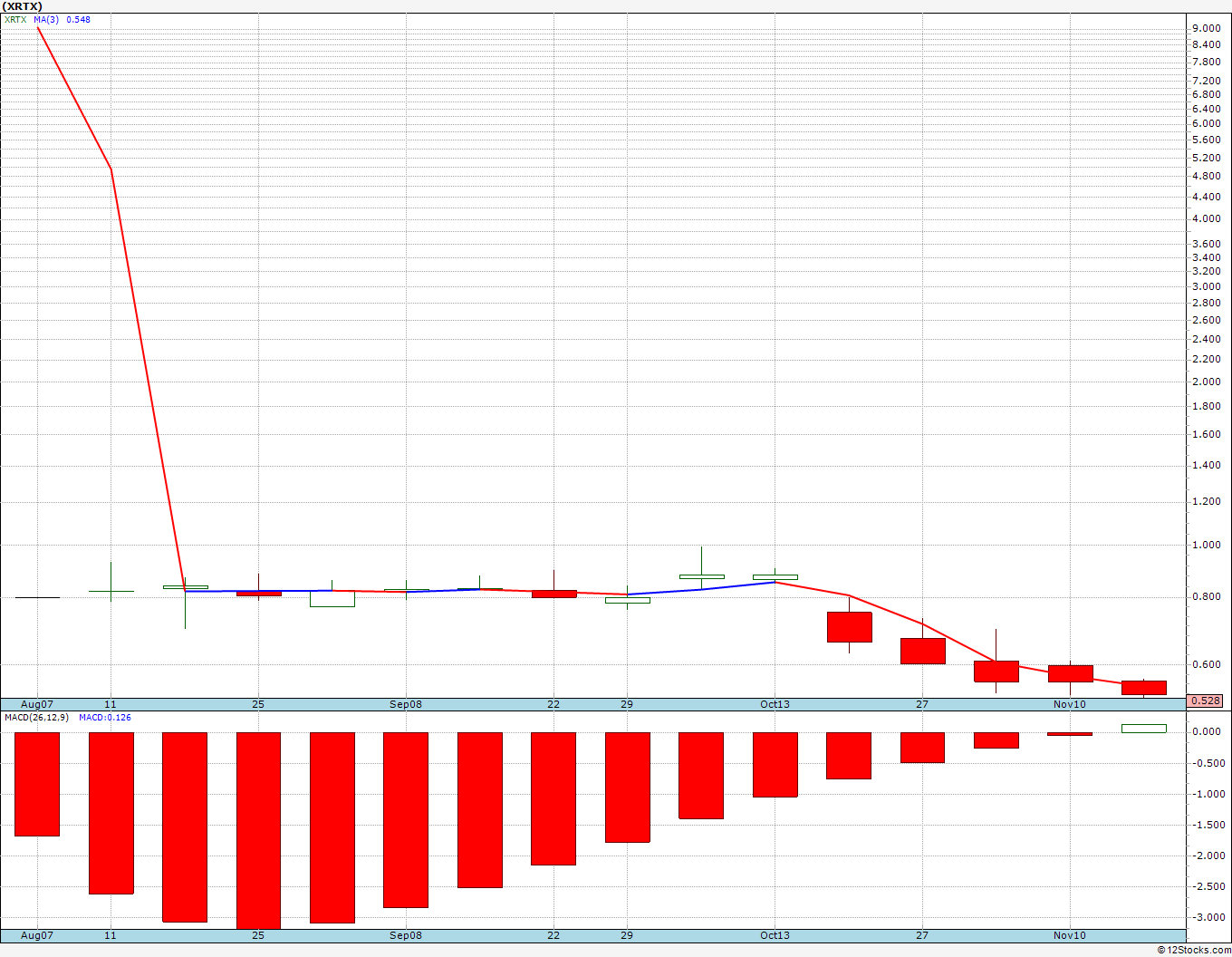Click the 9.000 price axis label
1232x957 pixels.
1206,28
